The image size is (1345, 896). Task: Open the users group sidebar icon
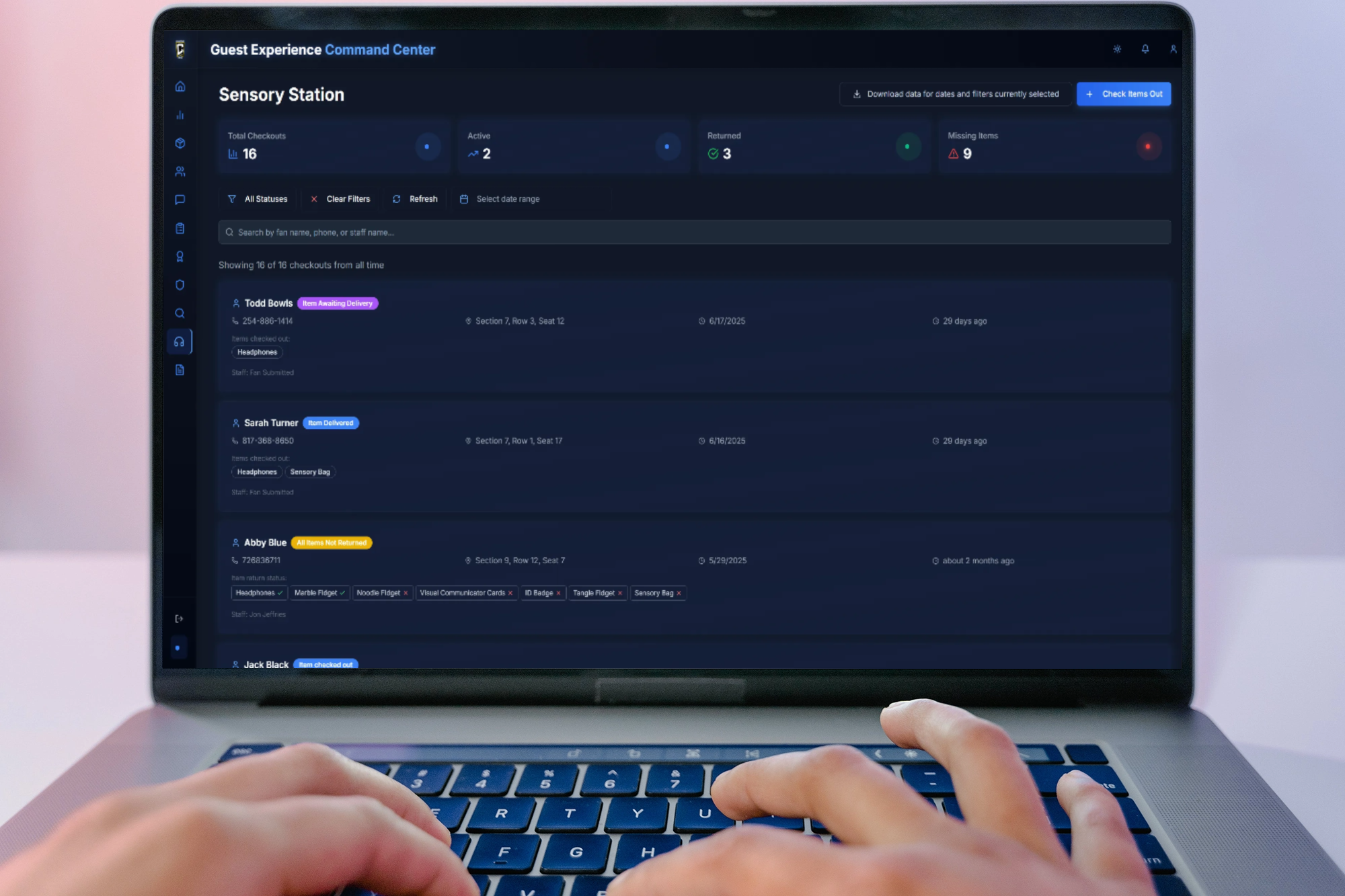[x=180, y=171]
